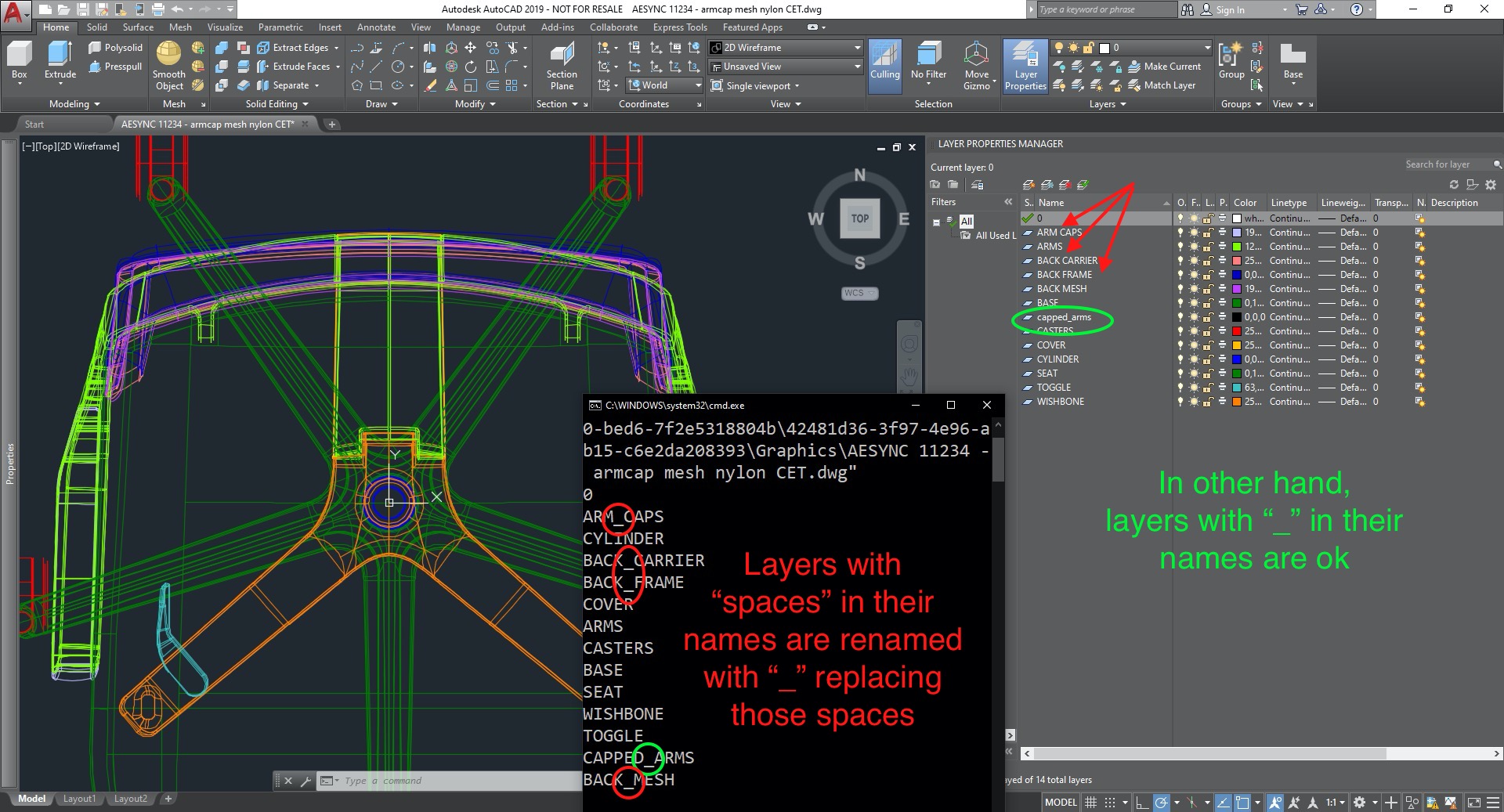Click New Property Filter icon
The image size is (1504, 812).
tap(935, 185)
